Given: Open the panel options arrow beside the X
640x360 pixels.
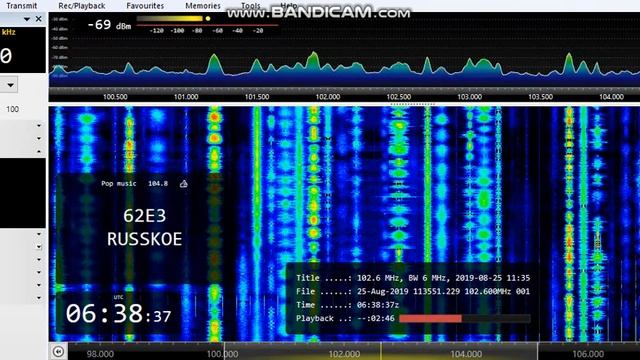Looking at the screenshot, I should (27, 19).
